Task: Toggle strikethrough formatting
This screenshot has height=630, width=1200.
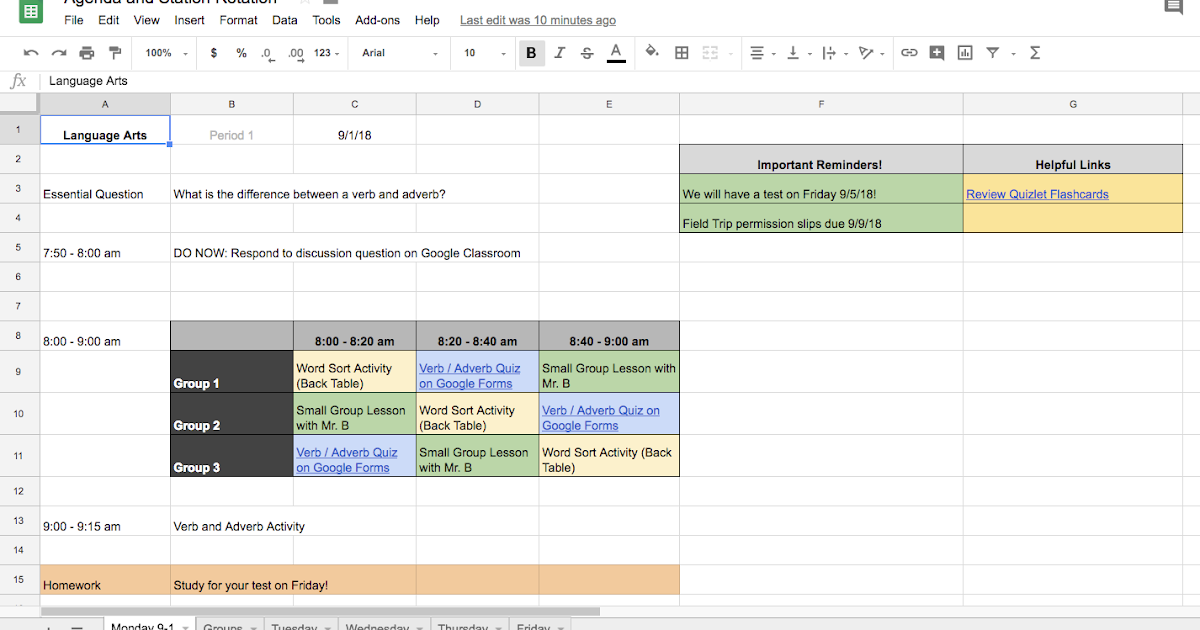Action: pyautogui.click(x=587, y=52)
